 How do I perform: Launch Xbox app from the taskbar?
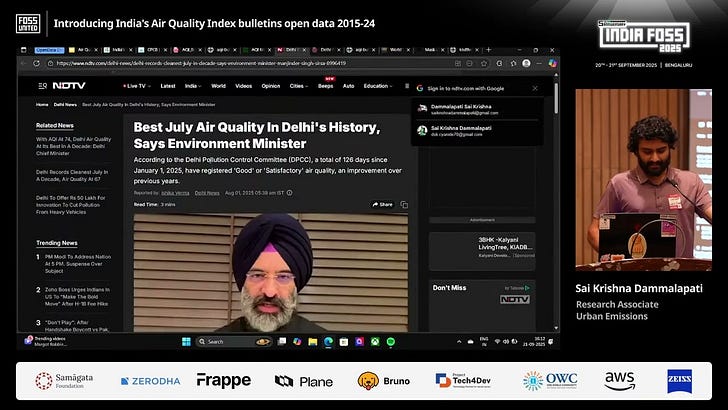tap(375, 342)
